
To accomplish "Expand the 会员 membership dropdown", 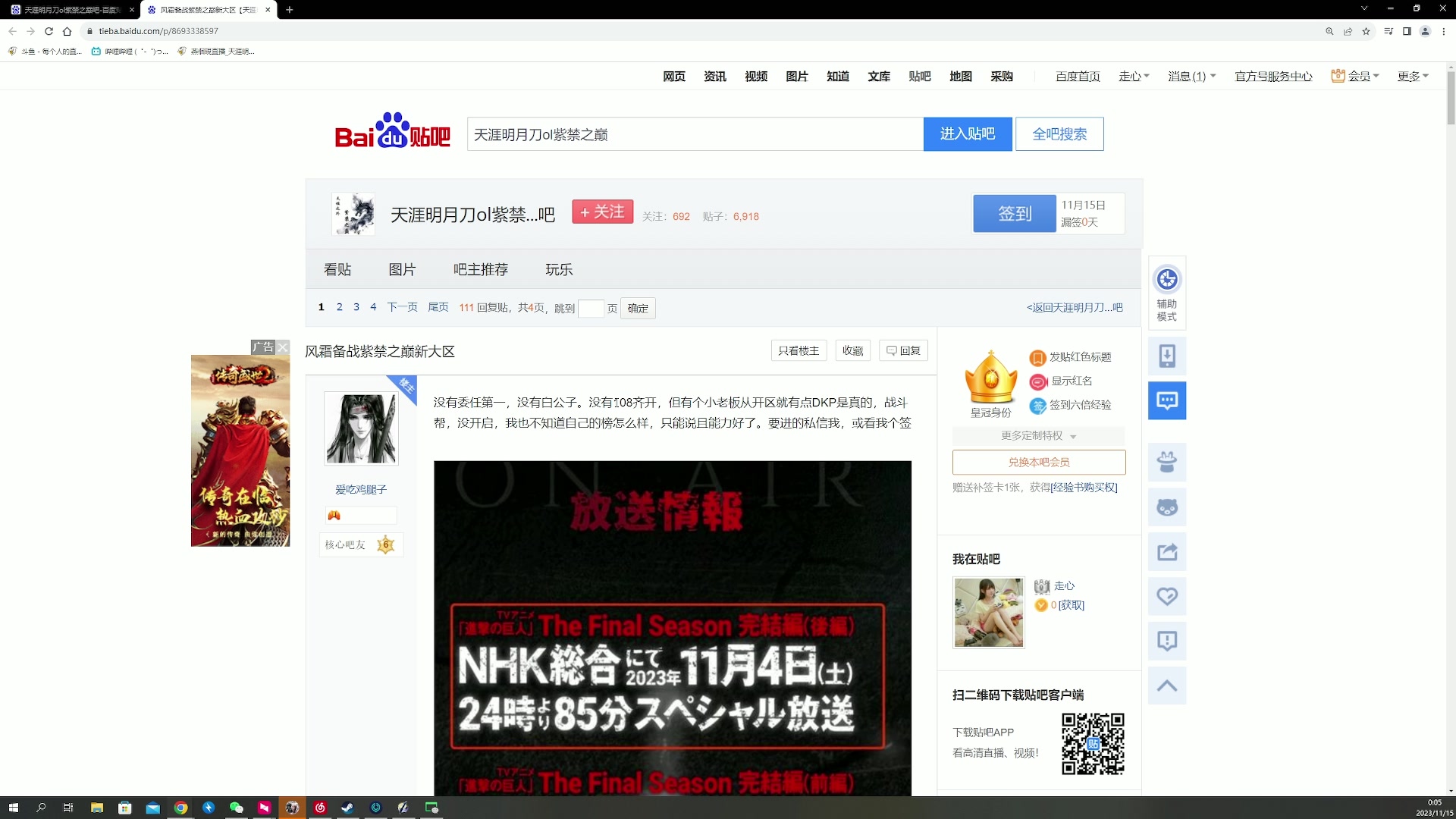I will 1355,76.
